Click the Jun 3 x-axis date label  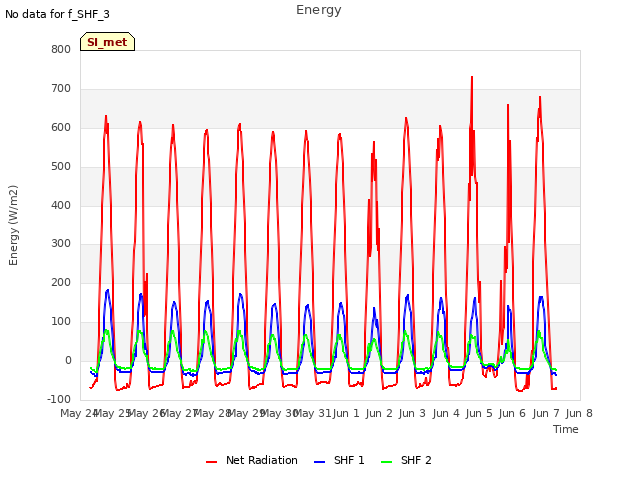(412, 413)
